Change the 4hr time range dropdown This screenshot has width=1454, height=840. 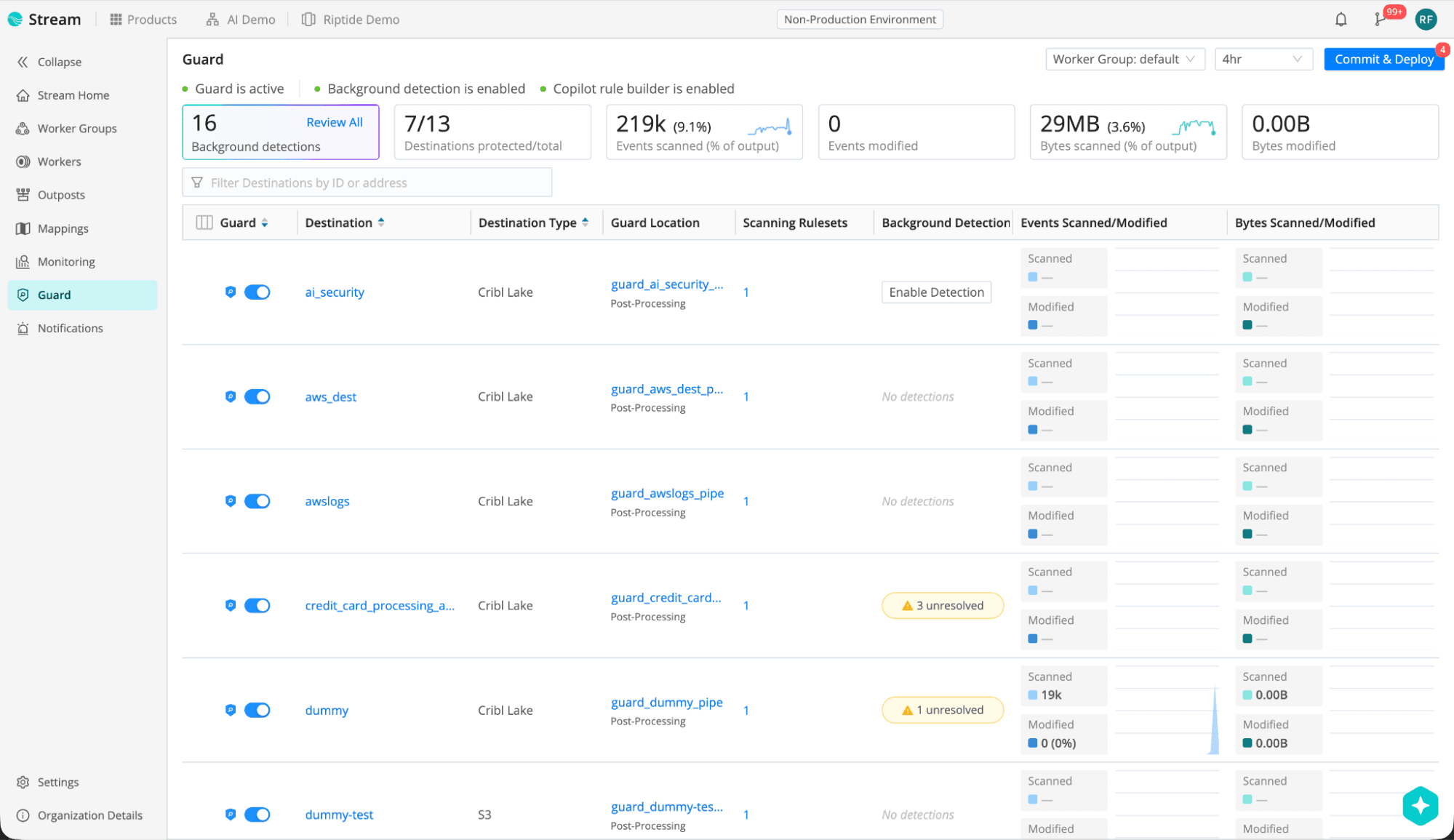[1263, 59]
